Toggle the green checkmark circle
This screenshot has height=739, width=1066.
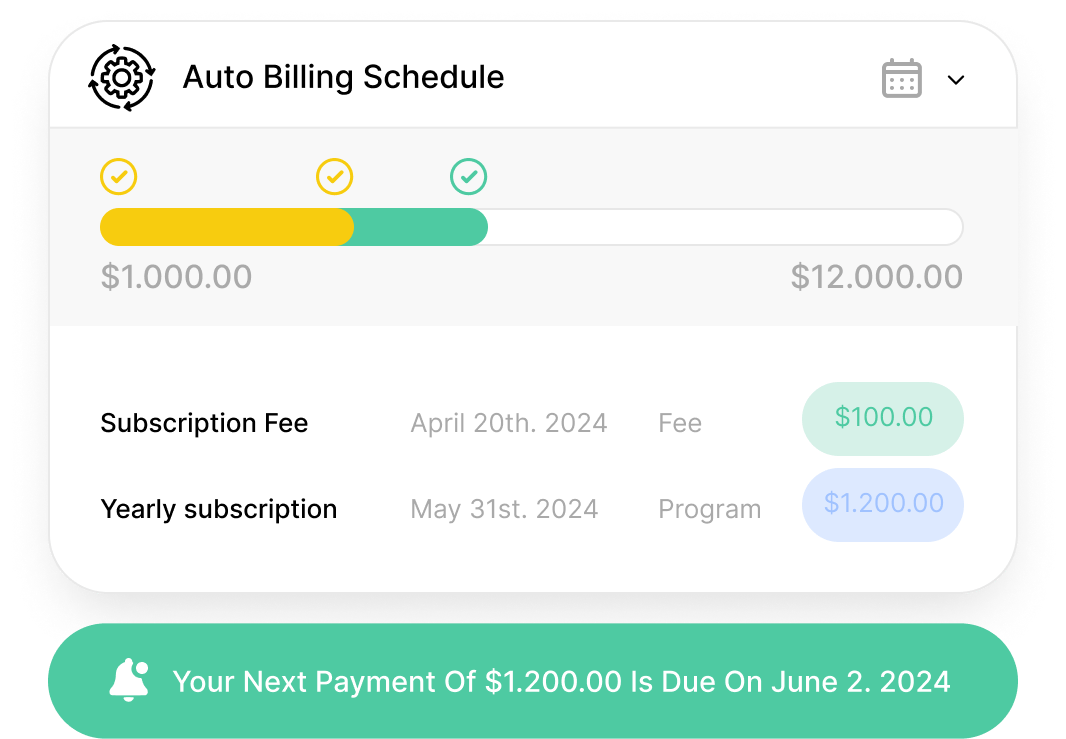click(468, 178)
